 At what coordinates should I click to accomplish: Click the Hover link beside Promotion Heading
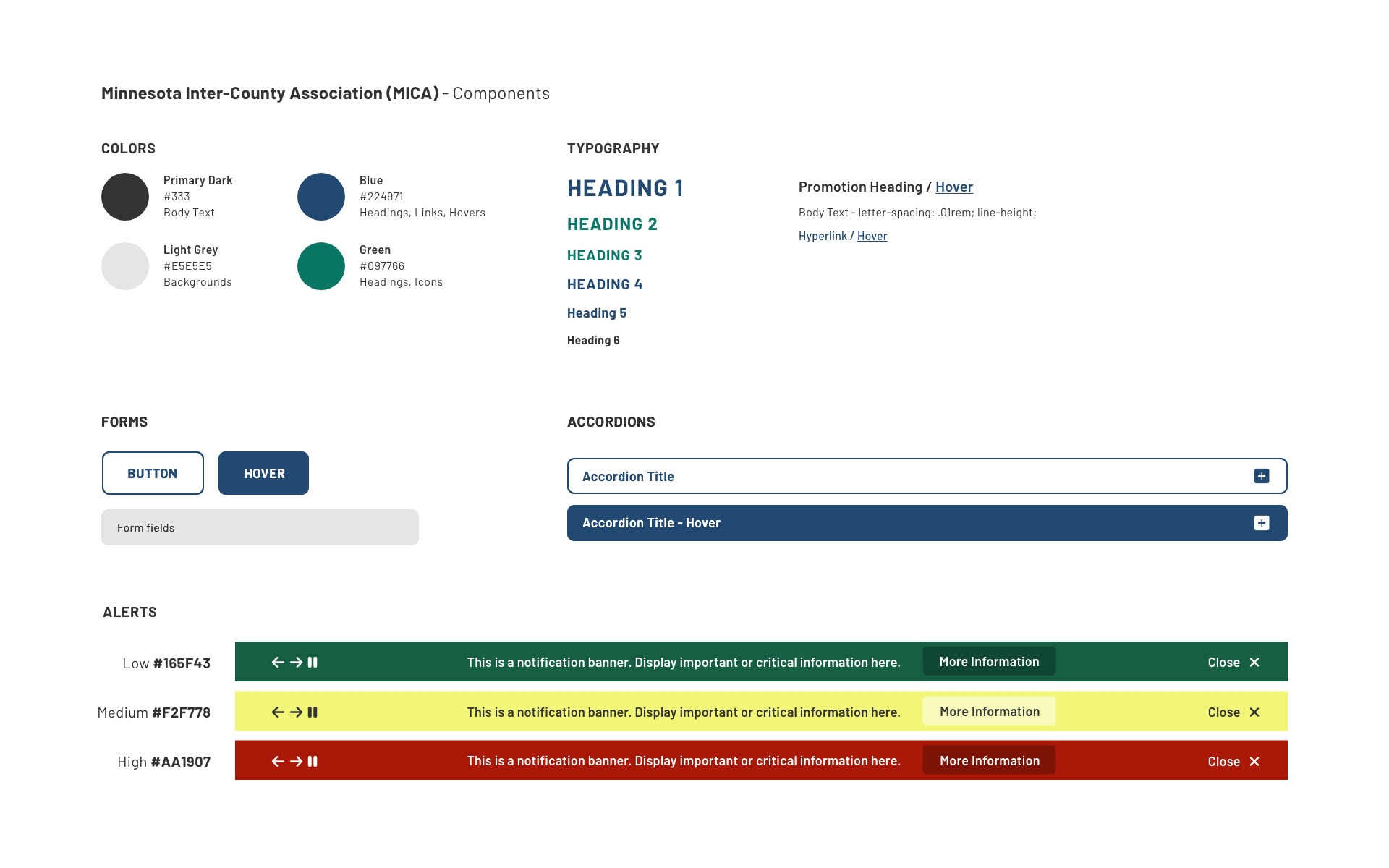click(953, 187)
